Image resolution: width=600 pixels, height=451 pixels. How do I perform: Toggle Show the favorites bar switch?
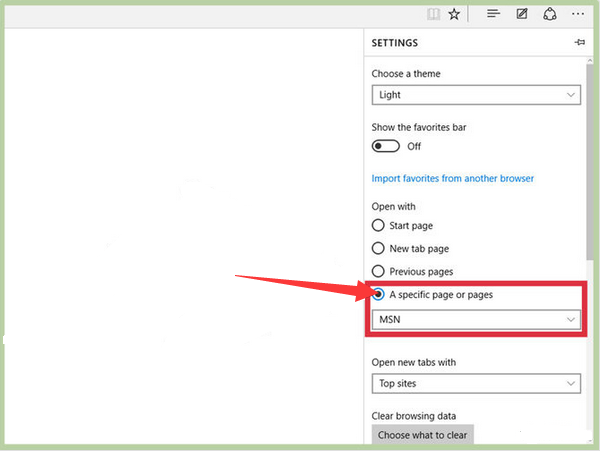pos(385,146)
